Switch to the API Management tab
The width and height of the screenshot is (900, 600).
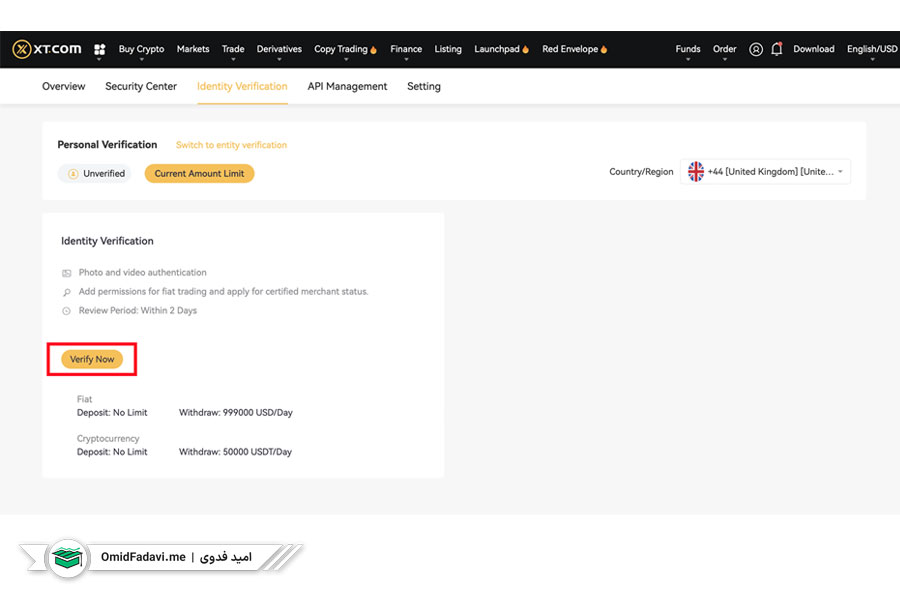(x=347, y=86)
